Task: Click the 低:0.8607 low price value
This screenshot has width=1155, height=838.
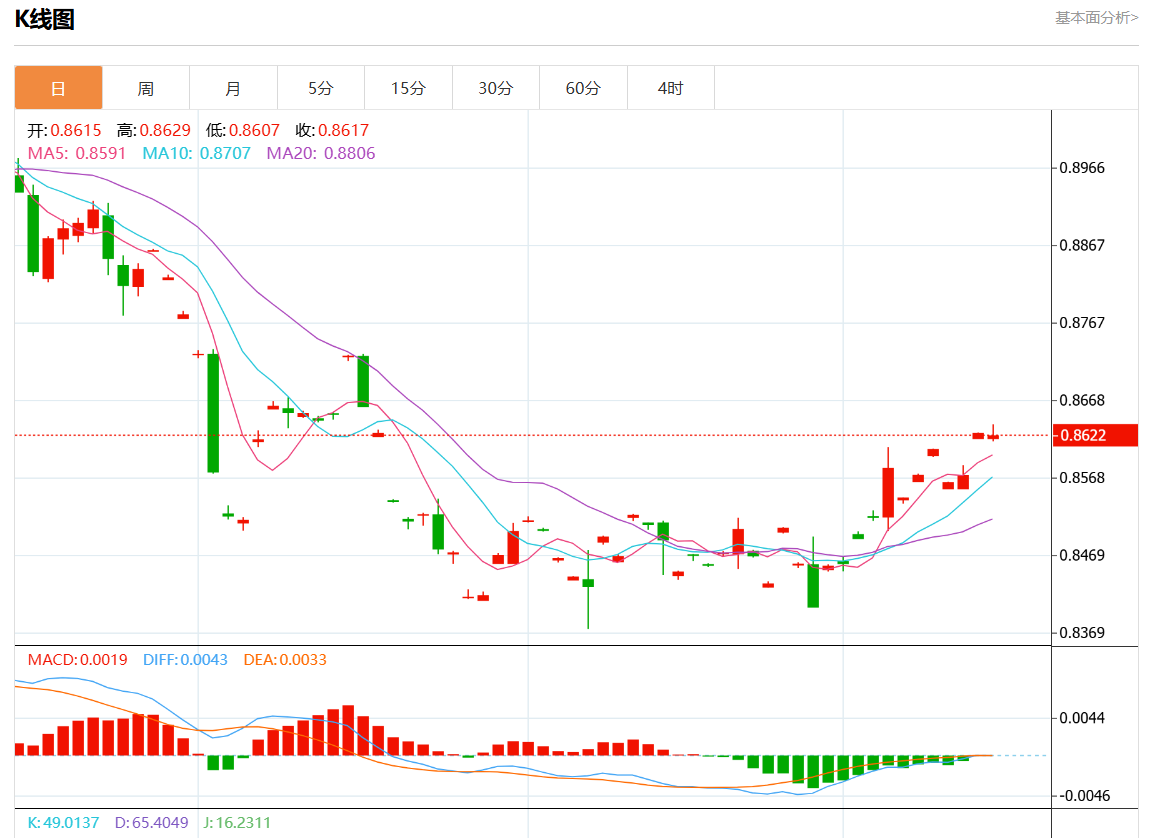Action: [x=243, y=130]
